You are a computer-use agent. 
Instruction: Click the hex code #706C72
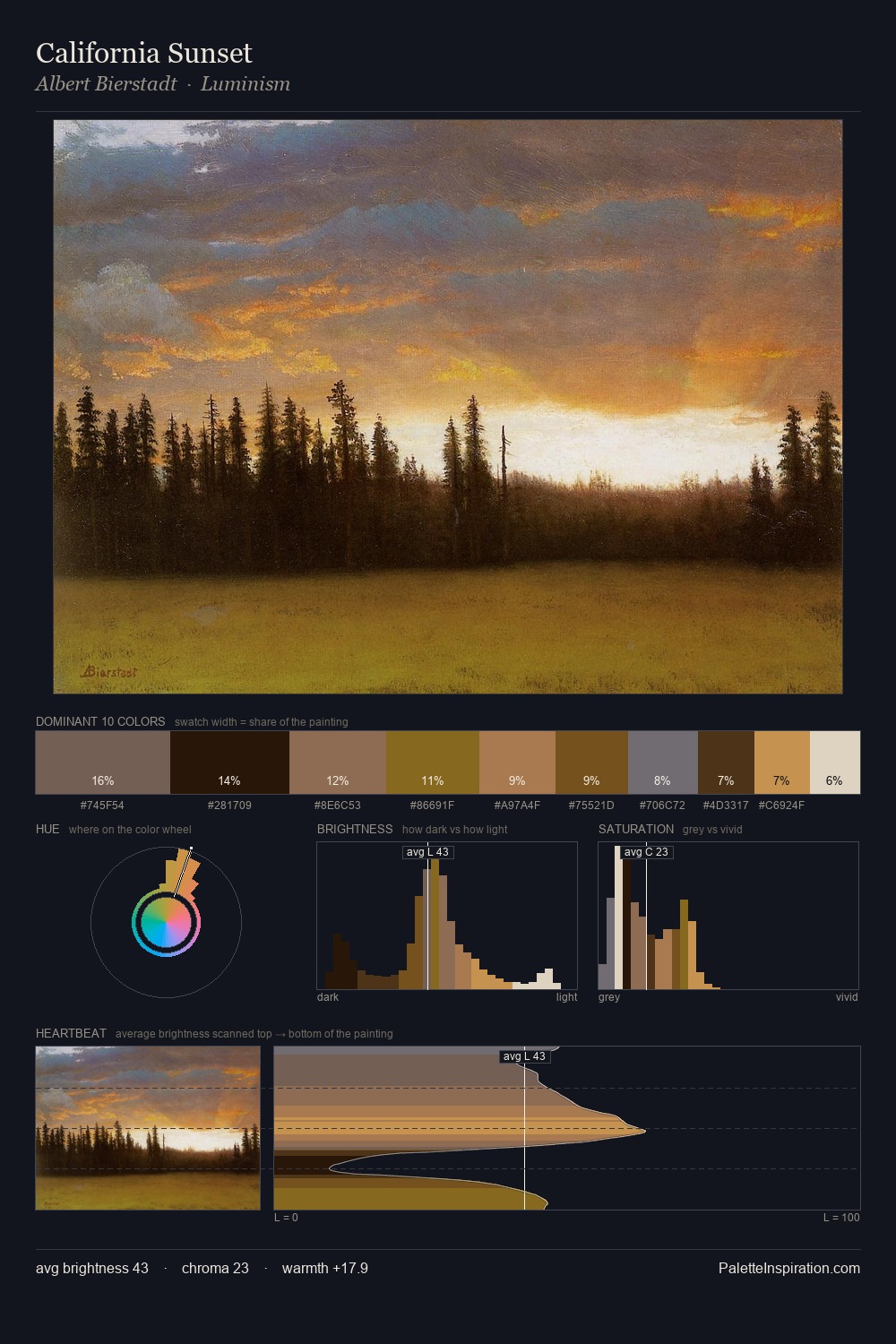click(x=662, y=806)
